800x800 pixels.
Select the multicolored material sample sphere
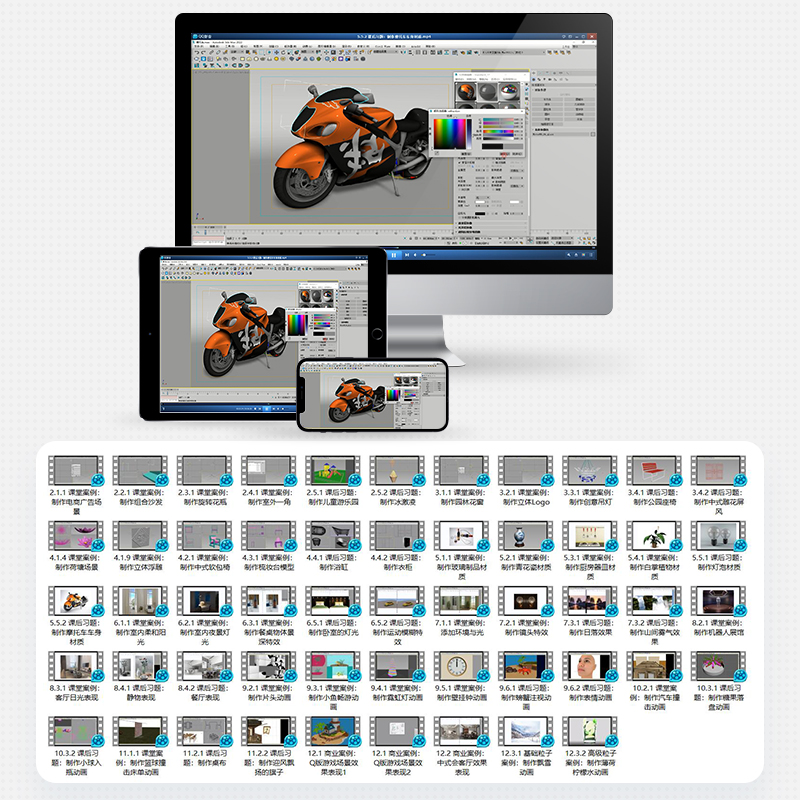pyautogui.click(x=508, y=92)
